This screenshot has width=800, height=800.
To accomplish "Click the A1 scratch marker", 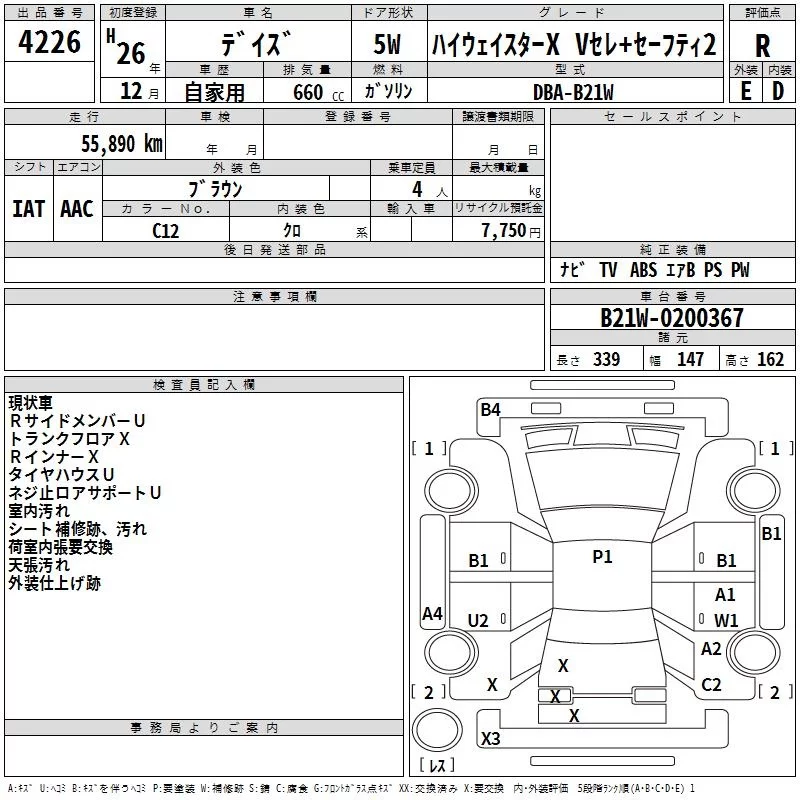I will click(726, 595).
